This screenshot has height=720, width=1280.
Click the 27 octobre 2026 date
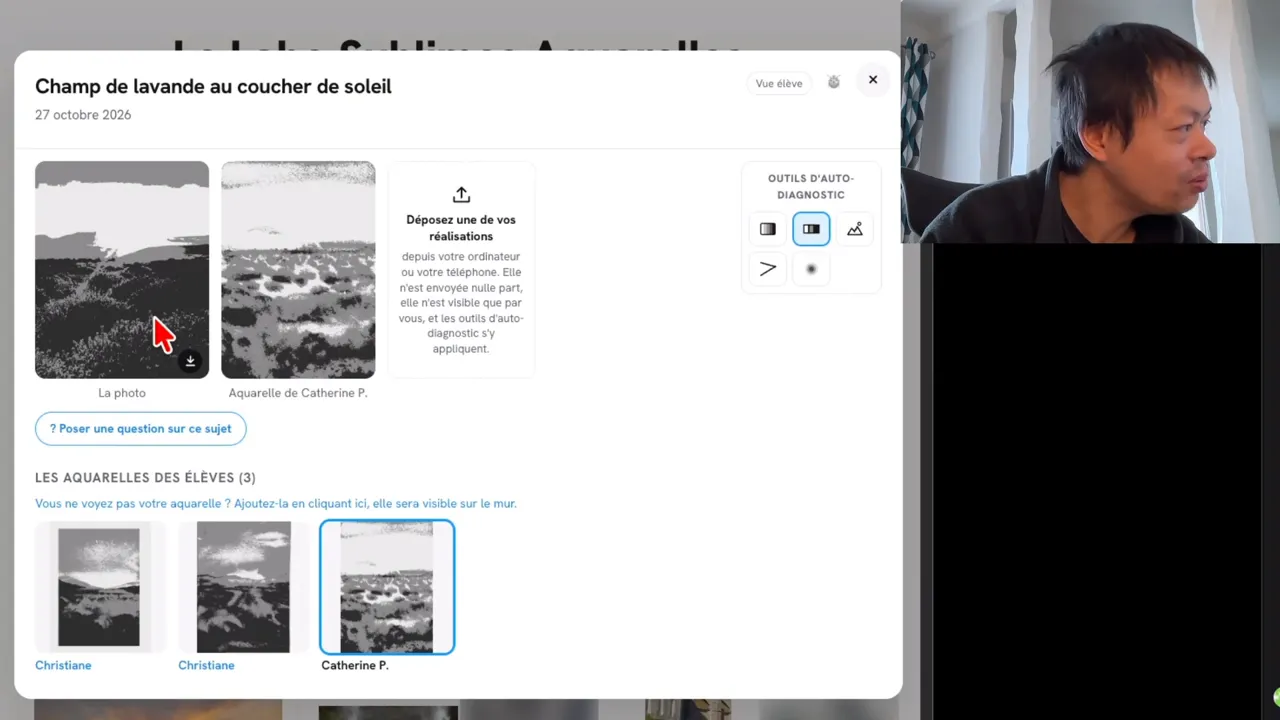pyautogui.click(x=83, y=115)
